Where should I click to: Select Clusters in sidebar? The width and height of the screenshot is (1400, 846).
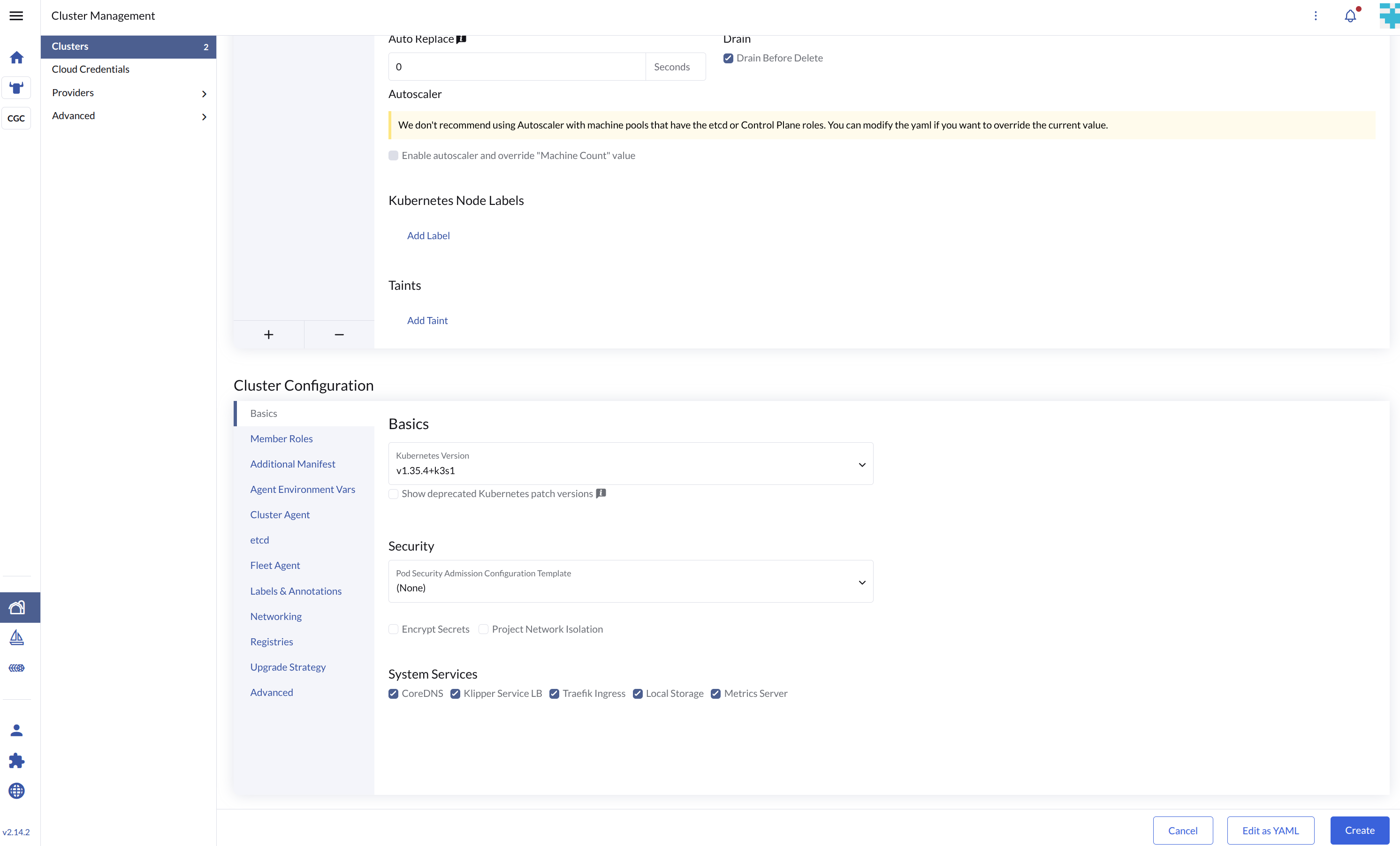(x=129, y=46)
